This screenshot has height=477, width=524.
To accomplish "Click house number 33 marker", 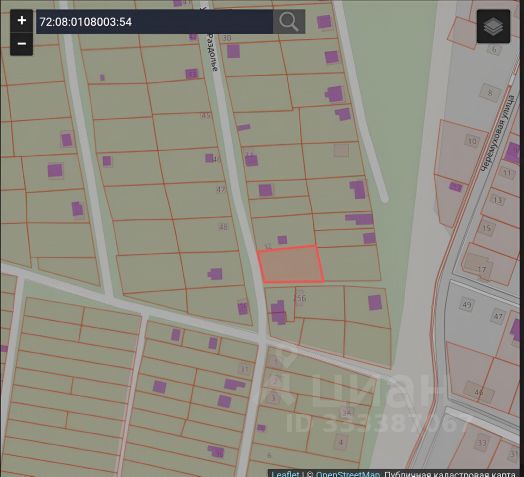I will pyautogui.click(x=482, y=443).
